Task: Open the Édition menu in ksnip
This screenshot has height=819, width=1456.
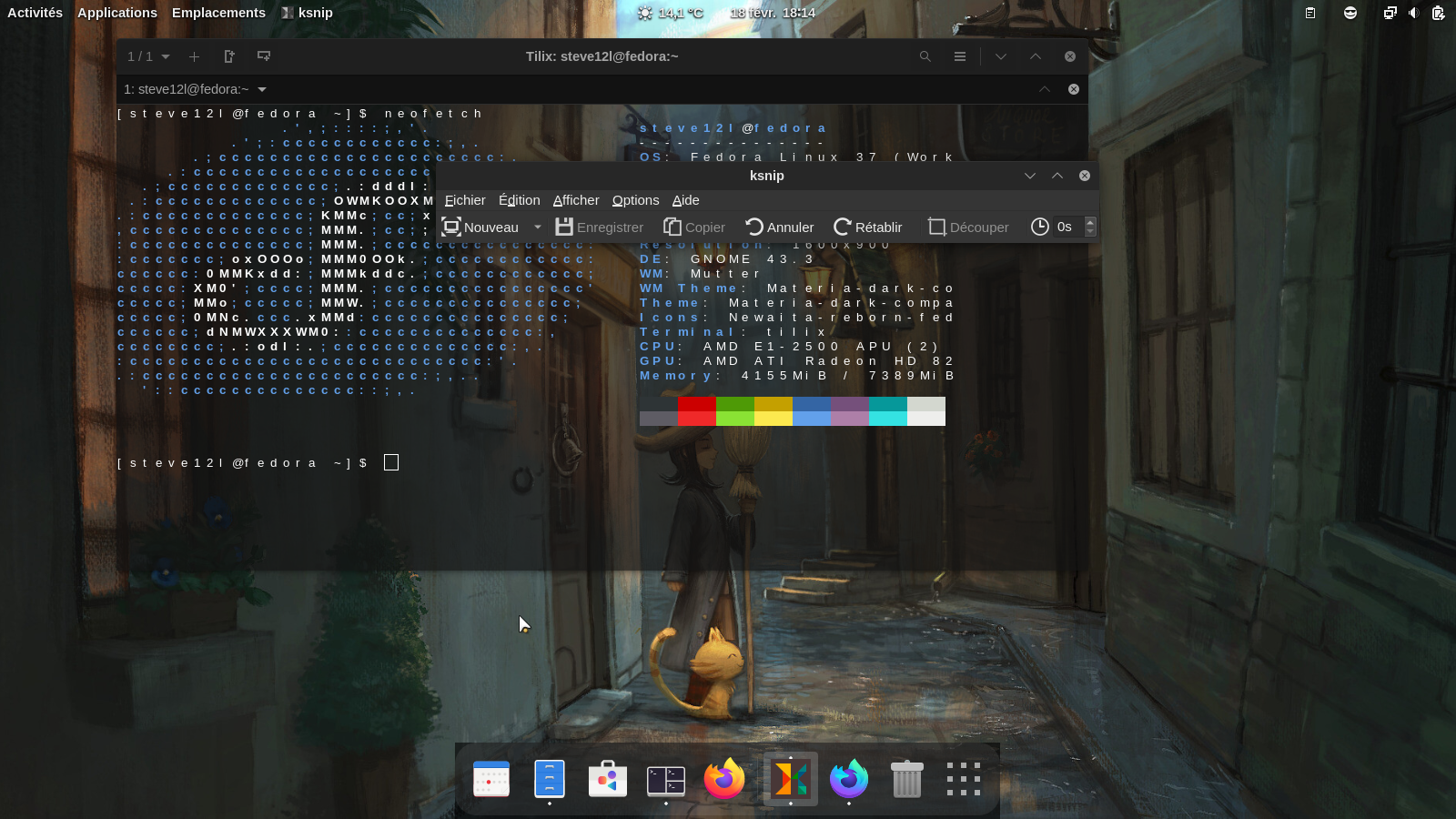Action: coord(519,200)
